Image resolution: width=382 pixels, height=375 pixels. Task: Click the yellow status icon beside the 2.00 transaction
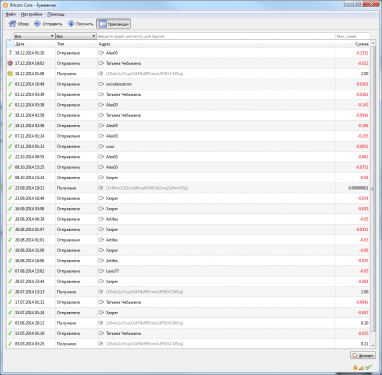tap(10, 74)
